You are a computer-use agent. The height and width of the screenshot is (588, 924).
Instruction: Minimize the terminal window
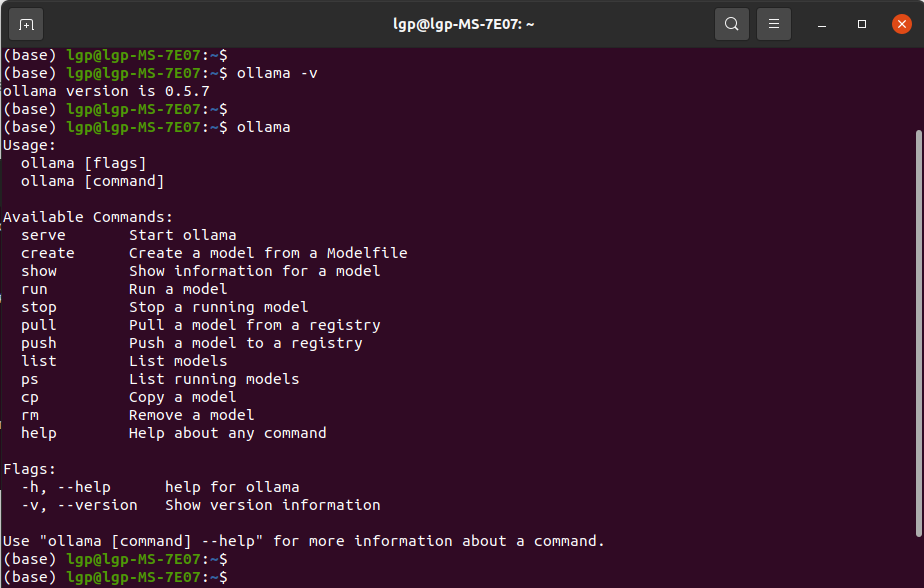coord(821,24)
